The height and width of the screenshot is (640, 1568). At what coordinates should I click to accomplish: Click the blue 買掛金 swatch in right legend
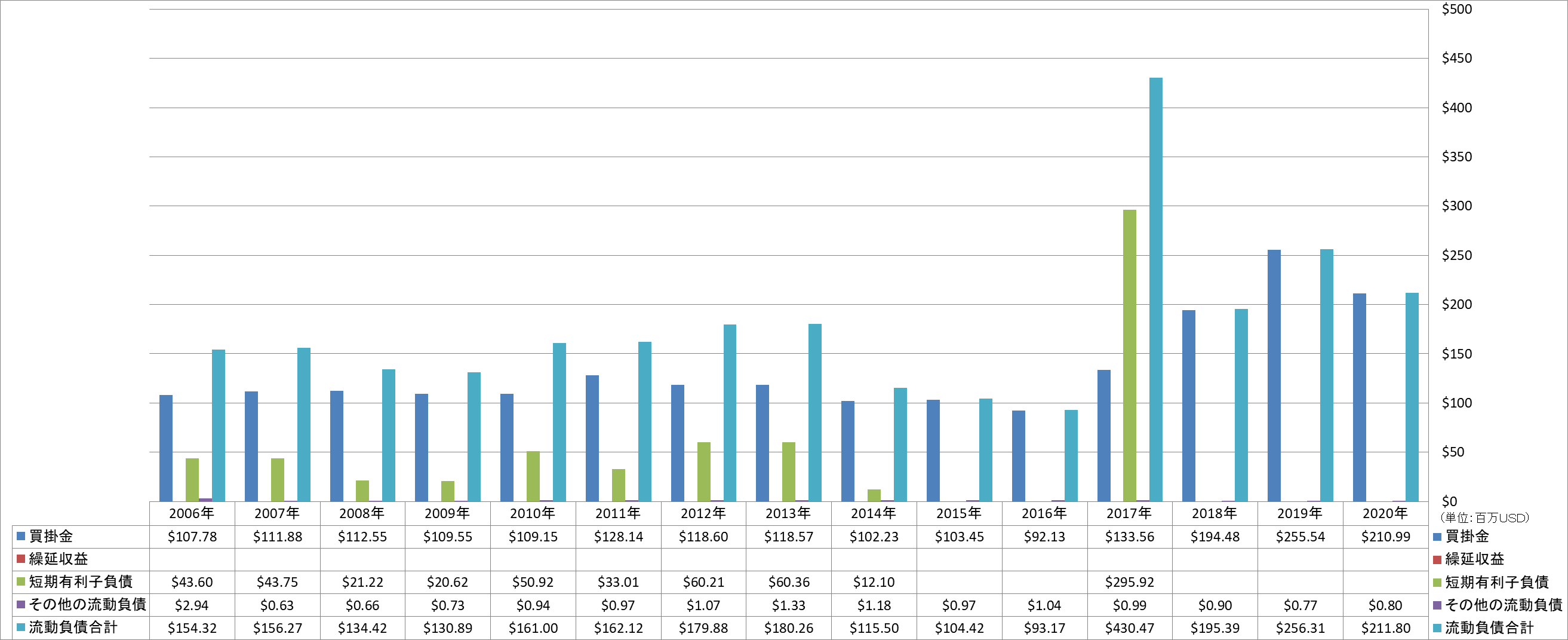pos(1437,537)
